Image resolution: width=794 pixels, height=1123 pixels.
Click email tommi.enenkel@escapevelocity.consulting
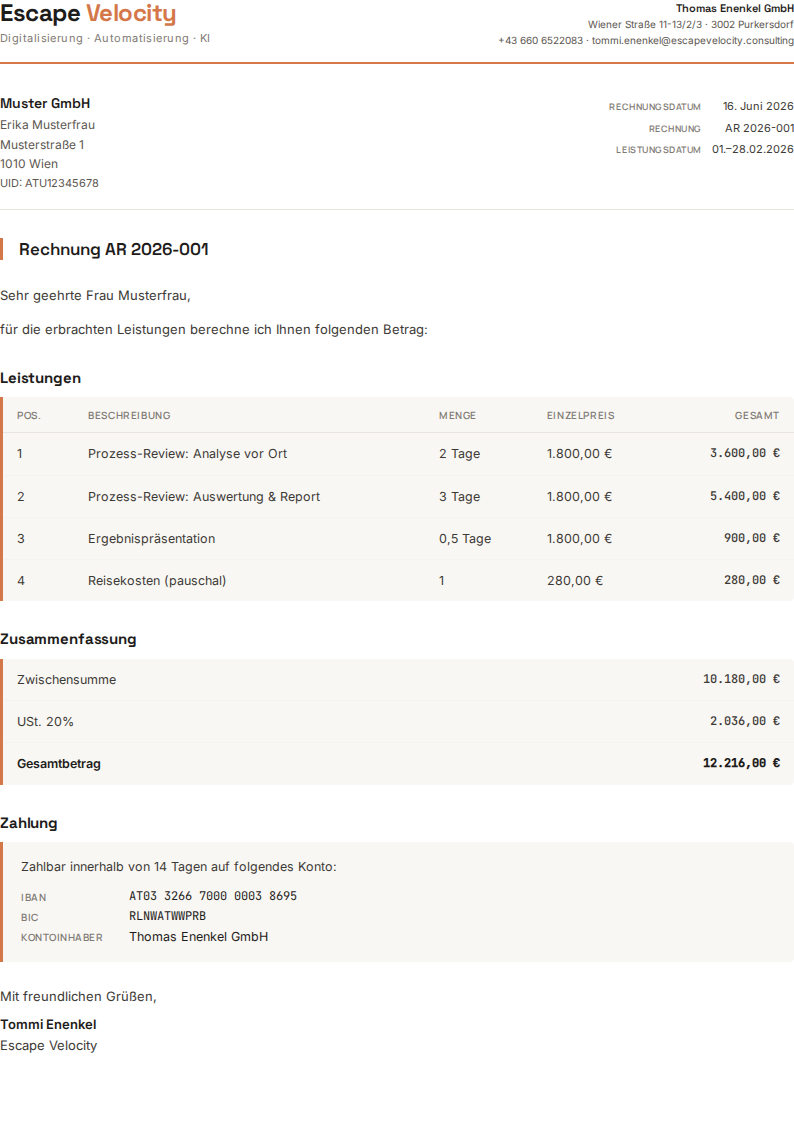click(692, 41)
